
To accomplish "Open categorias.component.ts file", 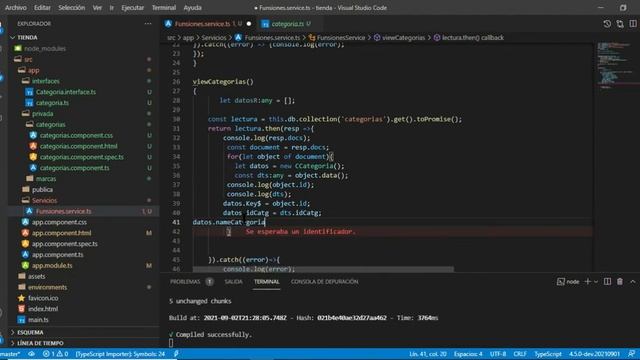I will pyautogui.click(x=74, y=168).
